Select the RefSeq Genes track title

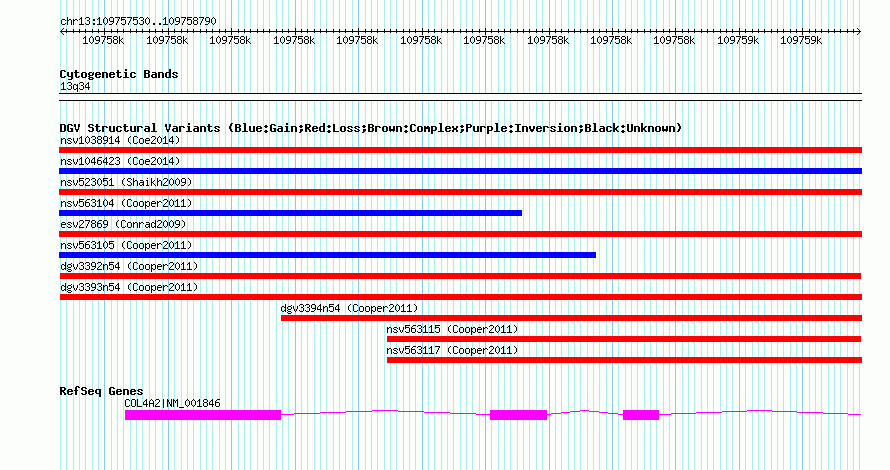[101, 391]
